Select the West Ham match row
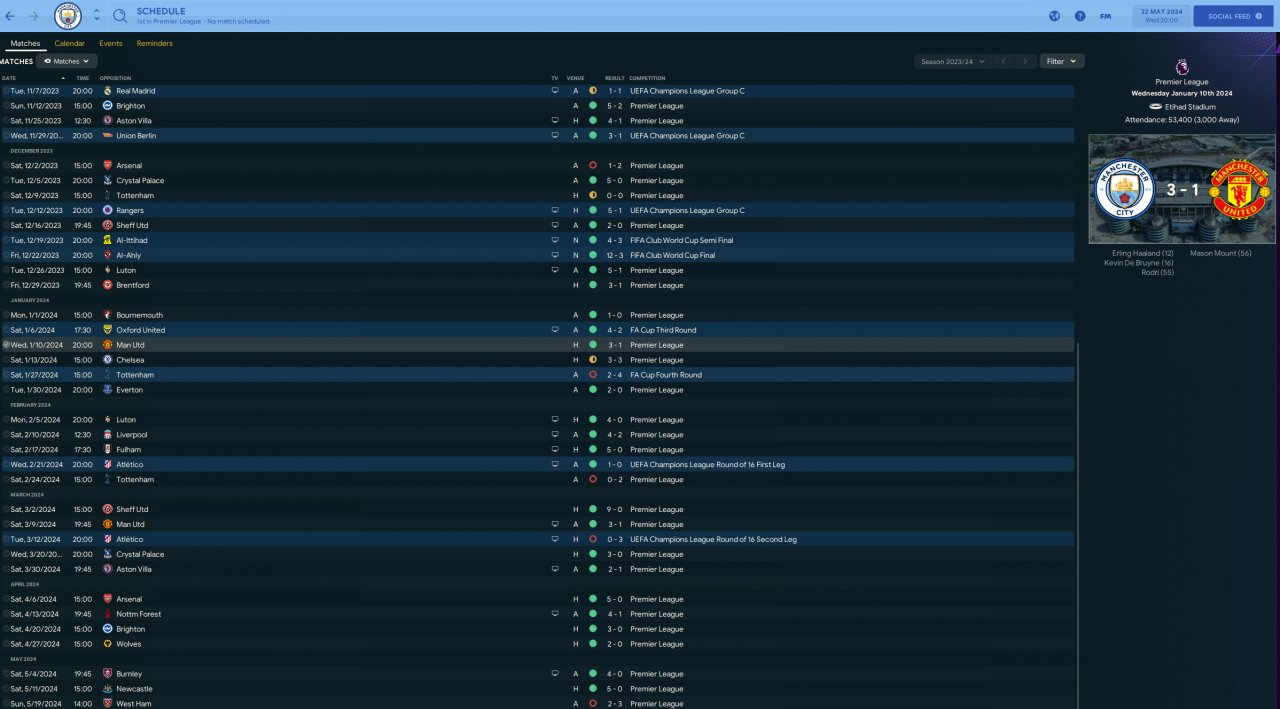Image resolution: width=1280 pixels, height=709 pixels. [x=537, y=704]
